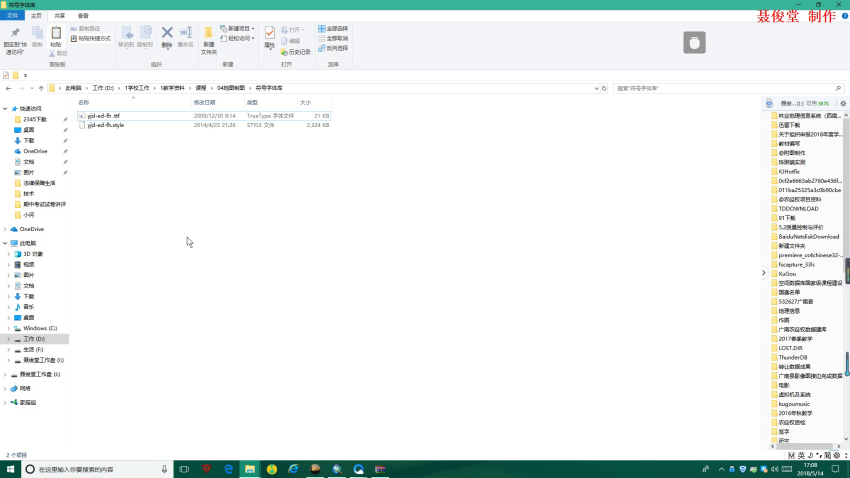Click the Task View taskbar icon

point(184,469)
